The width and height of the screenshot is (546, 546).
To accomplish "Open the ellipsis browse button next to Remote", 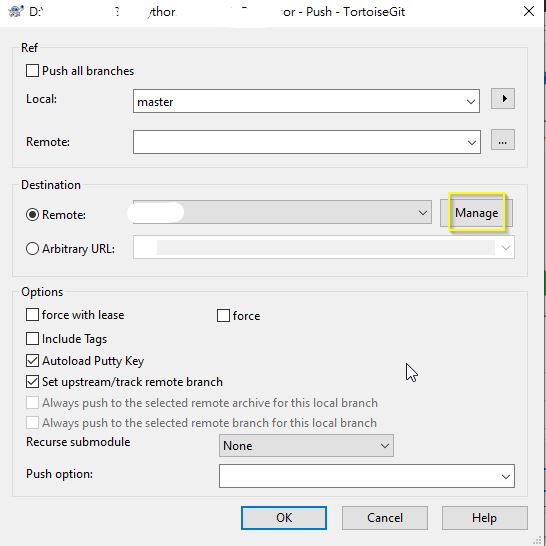I will pos(502,140).
